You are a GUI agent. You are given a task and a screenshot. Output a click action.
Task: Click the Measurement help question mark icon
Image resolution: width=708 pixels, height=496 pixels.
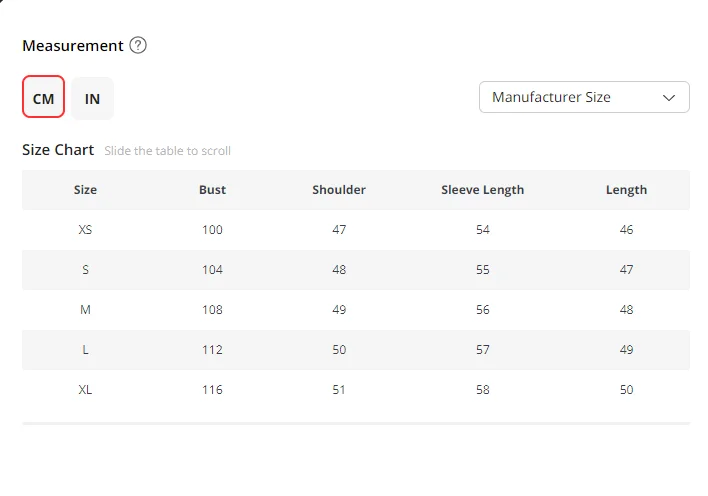tap(138, 45)
